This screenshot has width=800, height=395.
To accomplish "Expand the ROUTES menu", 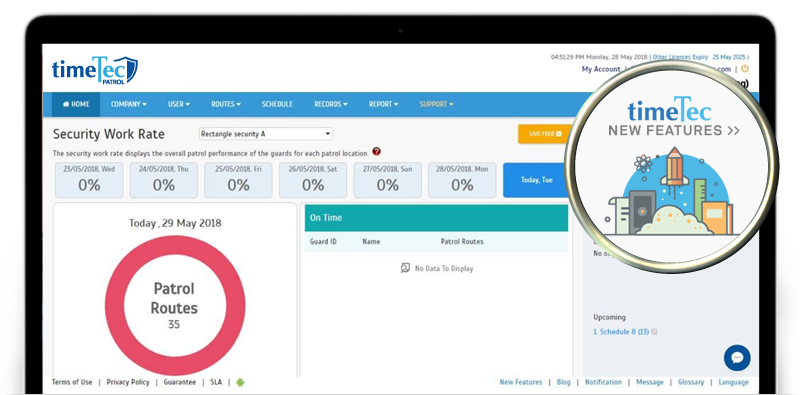I will (x=226, y=104).
